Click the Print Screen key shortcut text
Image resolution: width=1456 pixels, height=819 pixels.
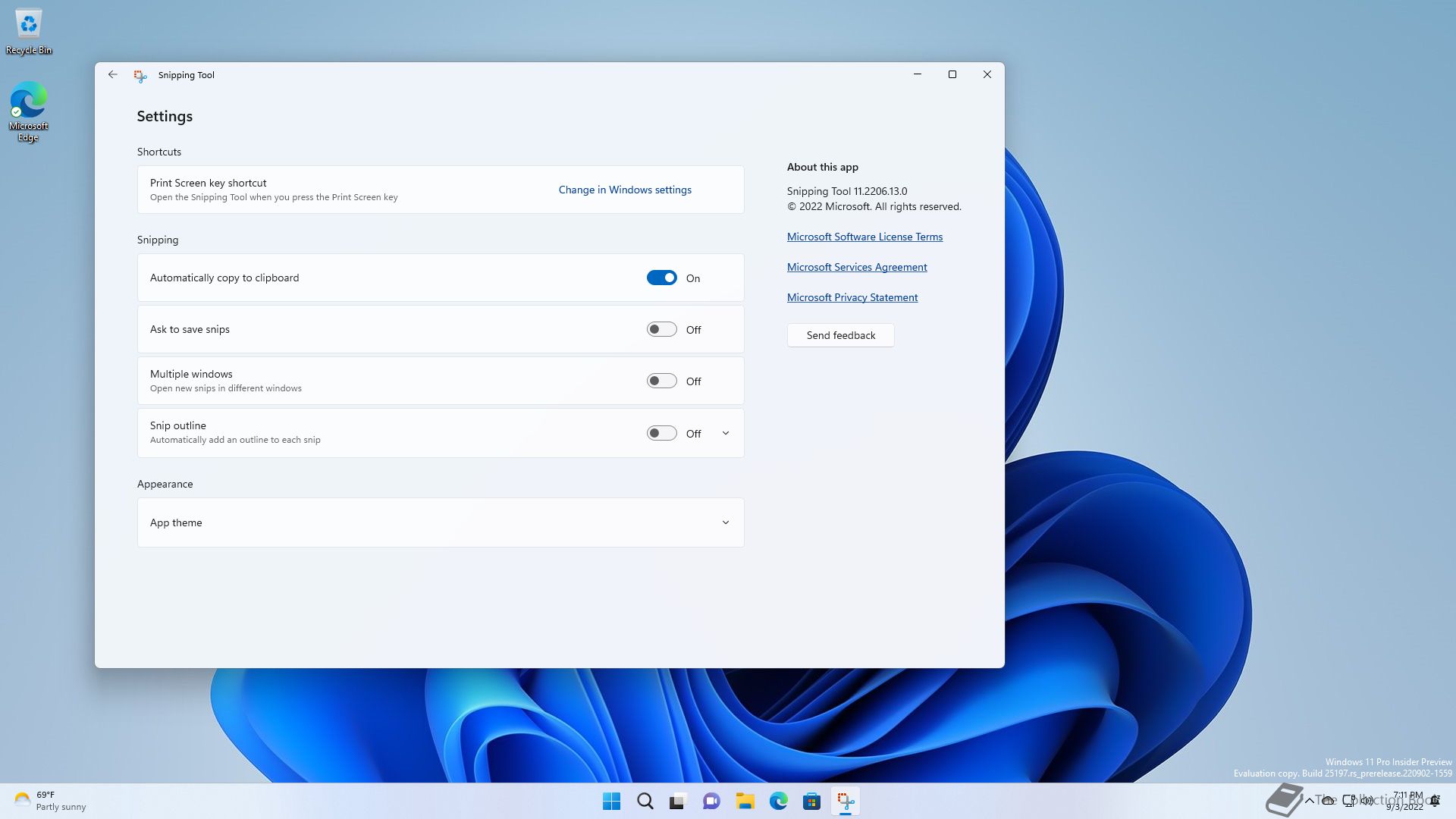pyautogui.click(x=208, y=183)
